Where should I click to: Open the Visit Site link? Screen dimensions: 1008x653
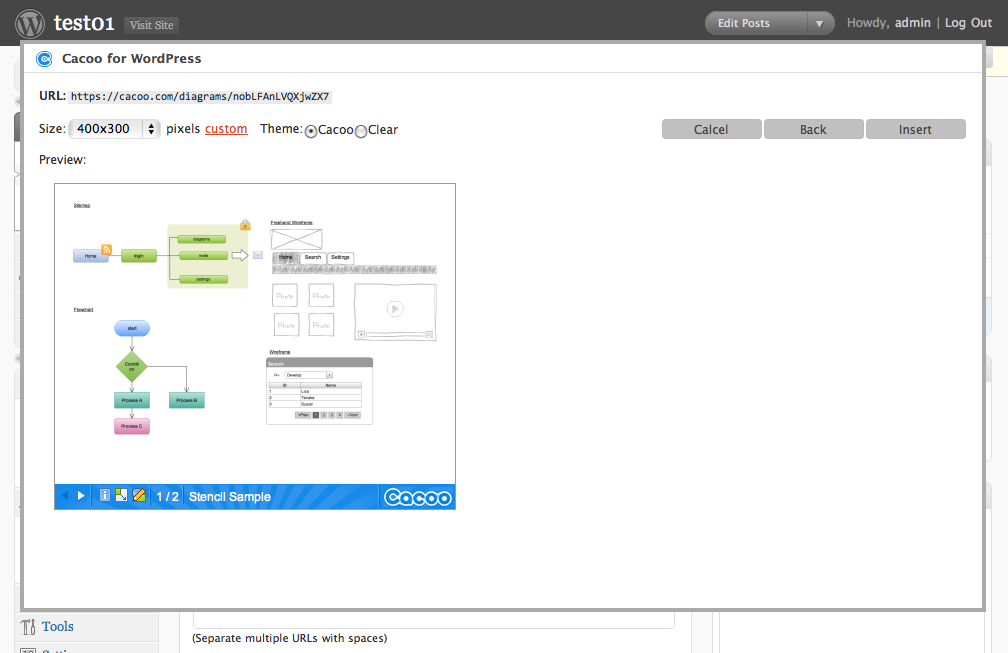[152, 25]
